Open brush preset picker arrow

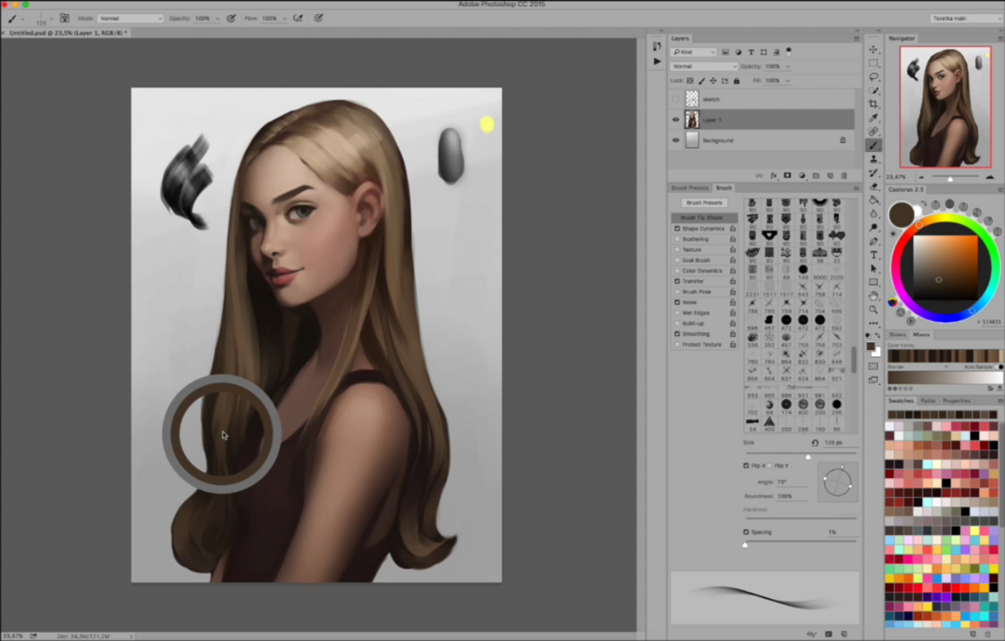(x=52, y=19)
